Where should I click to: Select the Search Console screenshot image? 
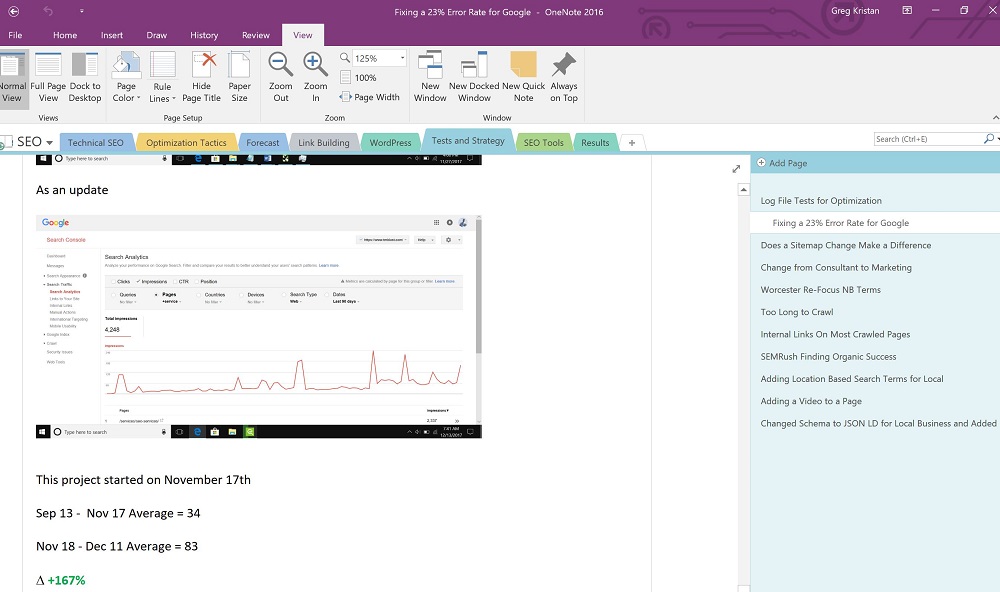(258, 327)
